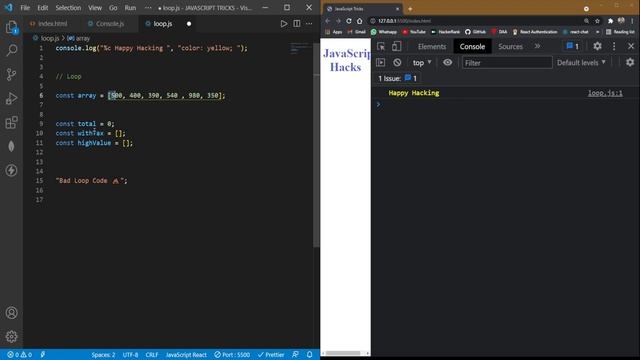
Task: Open the File menu
Action: pyautogui.click(x=25, y=8)
